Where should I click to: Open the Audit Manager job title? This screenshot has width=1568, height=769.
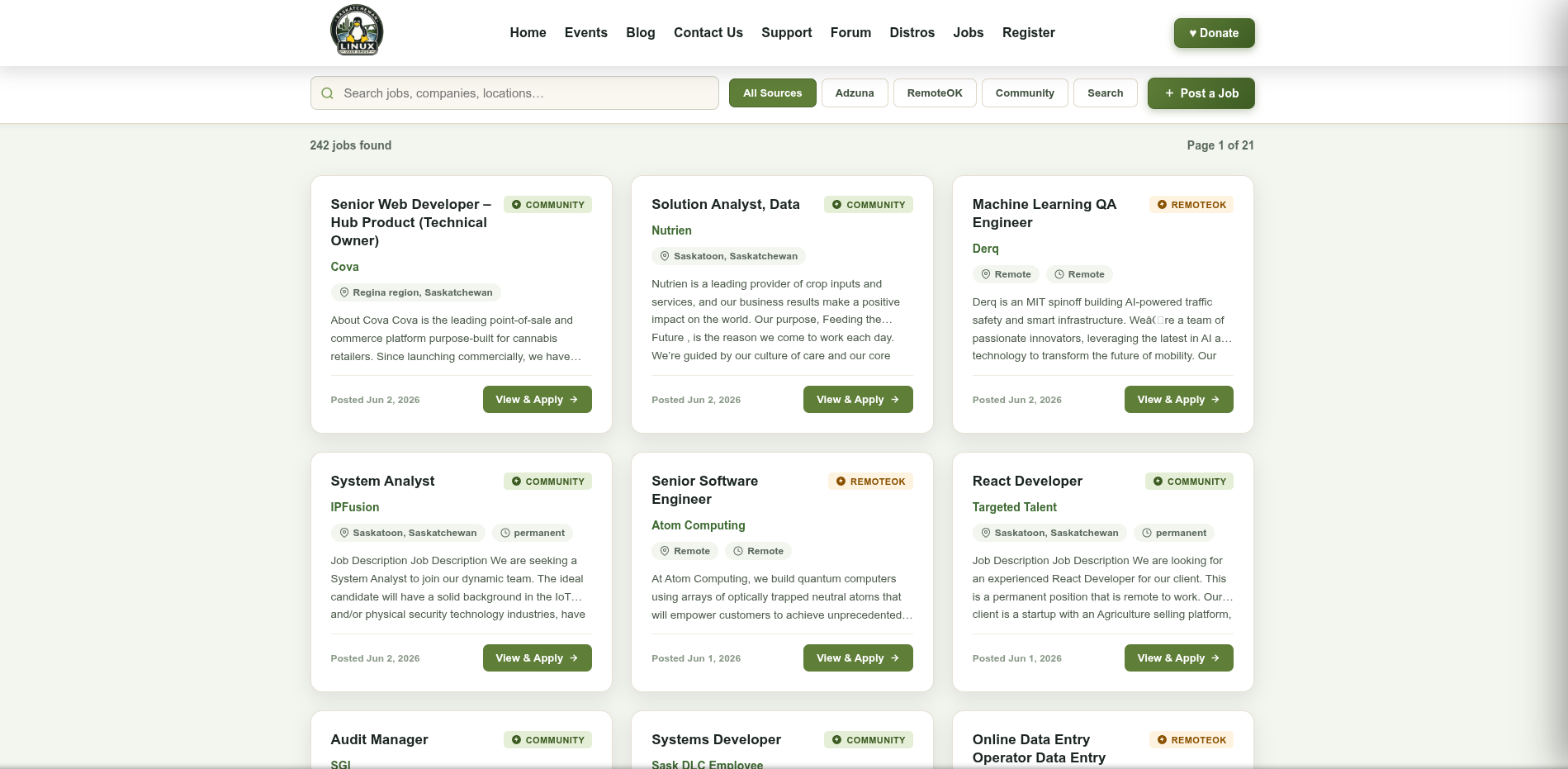379,739
